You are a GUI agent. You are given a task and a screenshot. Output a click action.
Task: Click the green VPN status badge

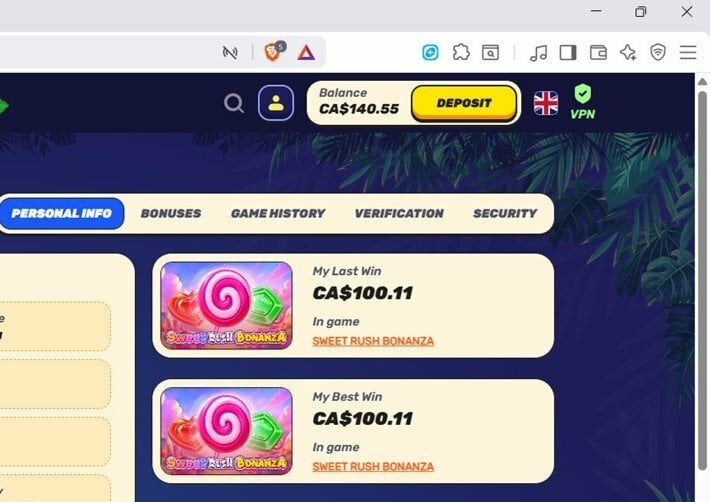(582, 102)
